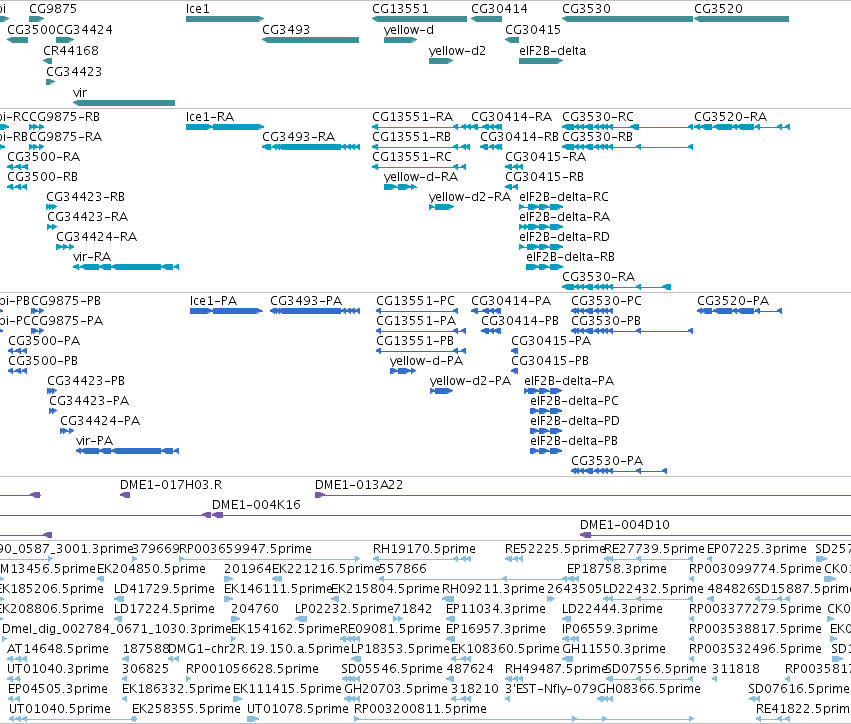Select the CG3493-PA protein label
Image resolution: width=851 pixels, height=724 pixels.
306,301
